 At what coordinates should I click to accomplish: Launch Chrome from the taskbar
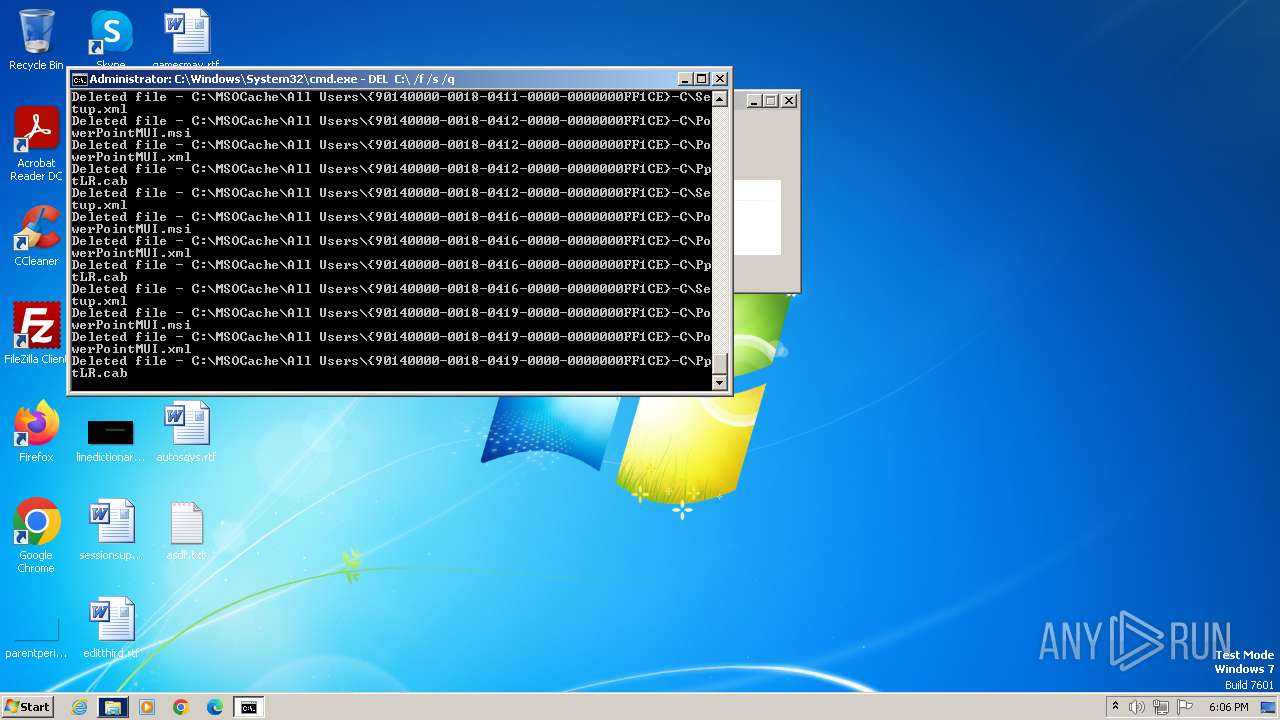coord(181,707)
